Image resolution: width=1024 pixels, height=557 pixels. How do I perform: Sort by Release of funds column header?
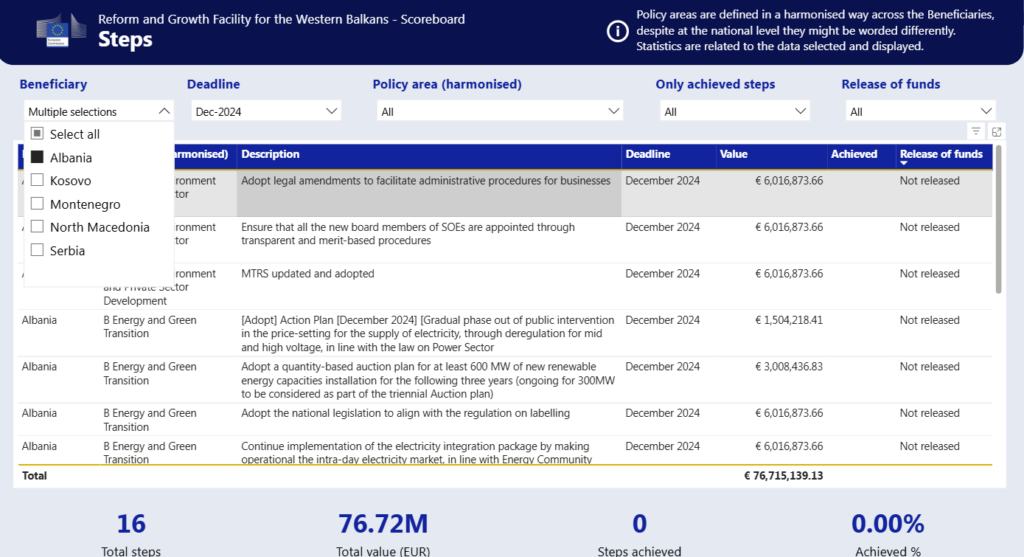coord(941,154)
